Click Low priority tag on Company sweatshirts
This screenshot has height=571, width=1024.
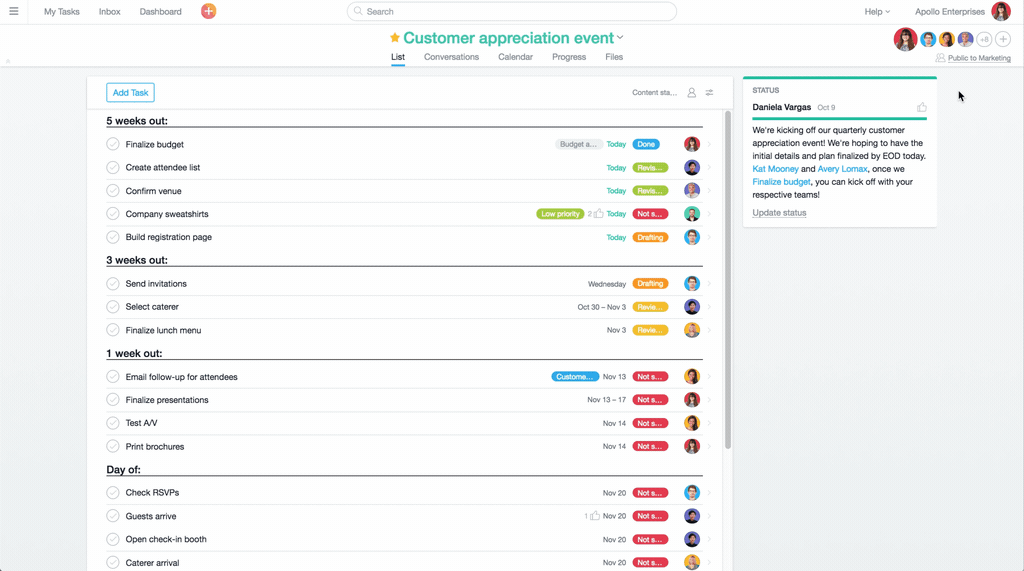click(x=560, y=214)
